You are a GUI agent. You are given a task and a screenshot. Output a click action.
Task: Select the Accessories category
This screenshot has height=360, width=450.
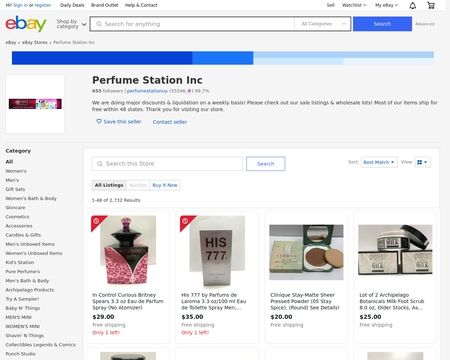tap(19, 226)
